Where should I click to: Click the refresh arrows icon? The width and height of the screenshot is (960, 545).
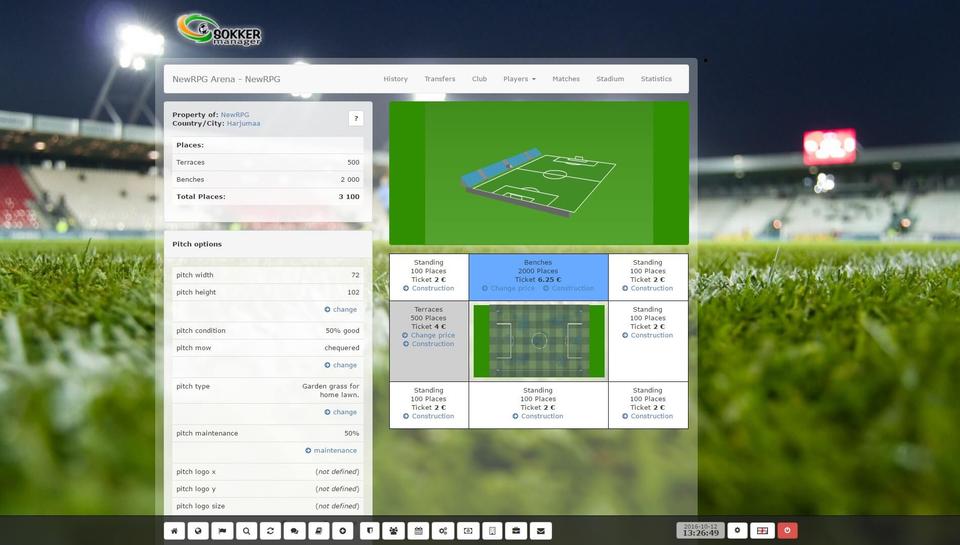point(270,531)
